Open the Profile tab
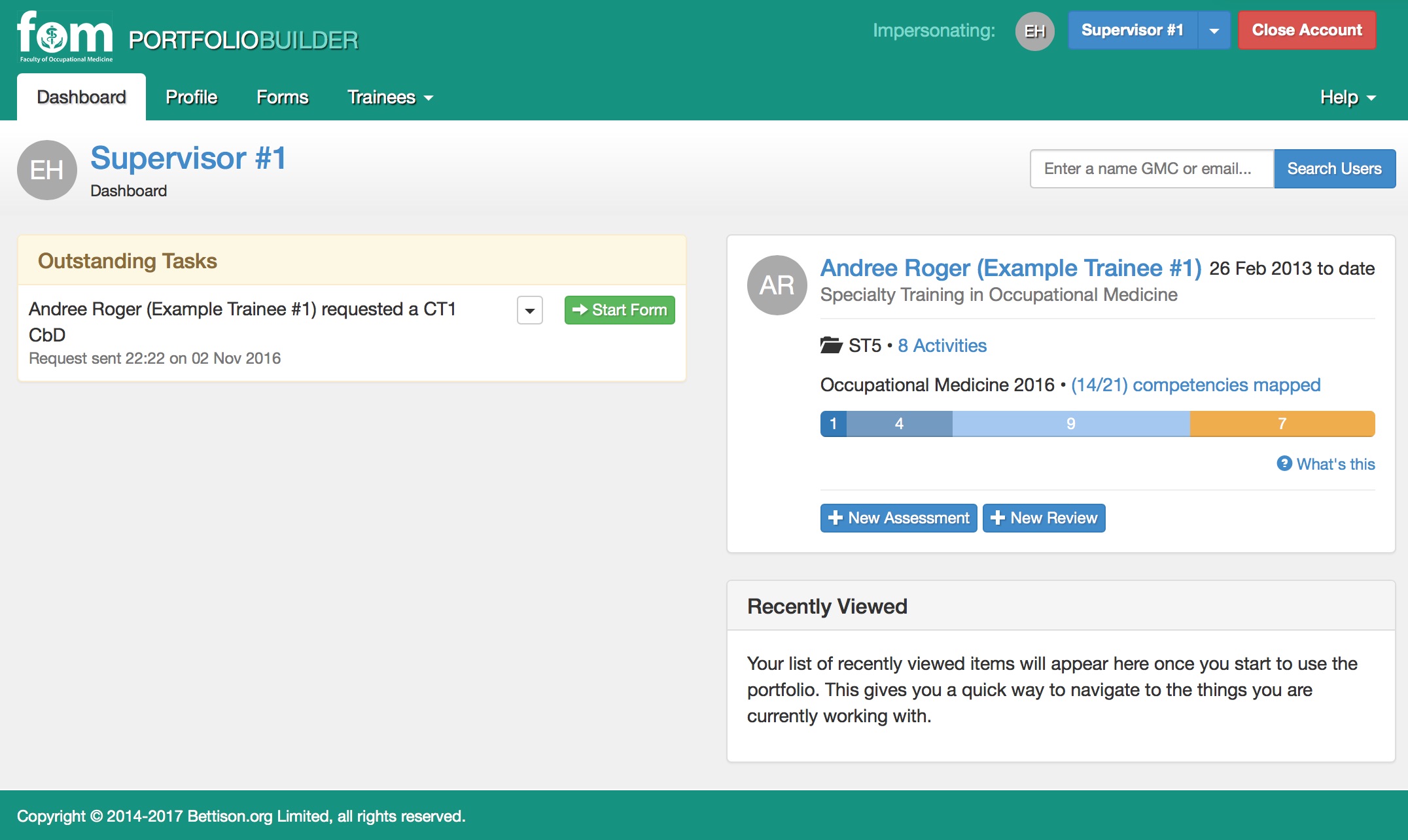 [191, 97]
